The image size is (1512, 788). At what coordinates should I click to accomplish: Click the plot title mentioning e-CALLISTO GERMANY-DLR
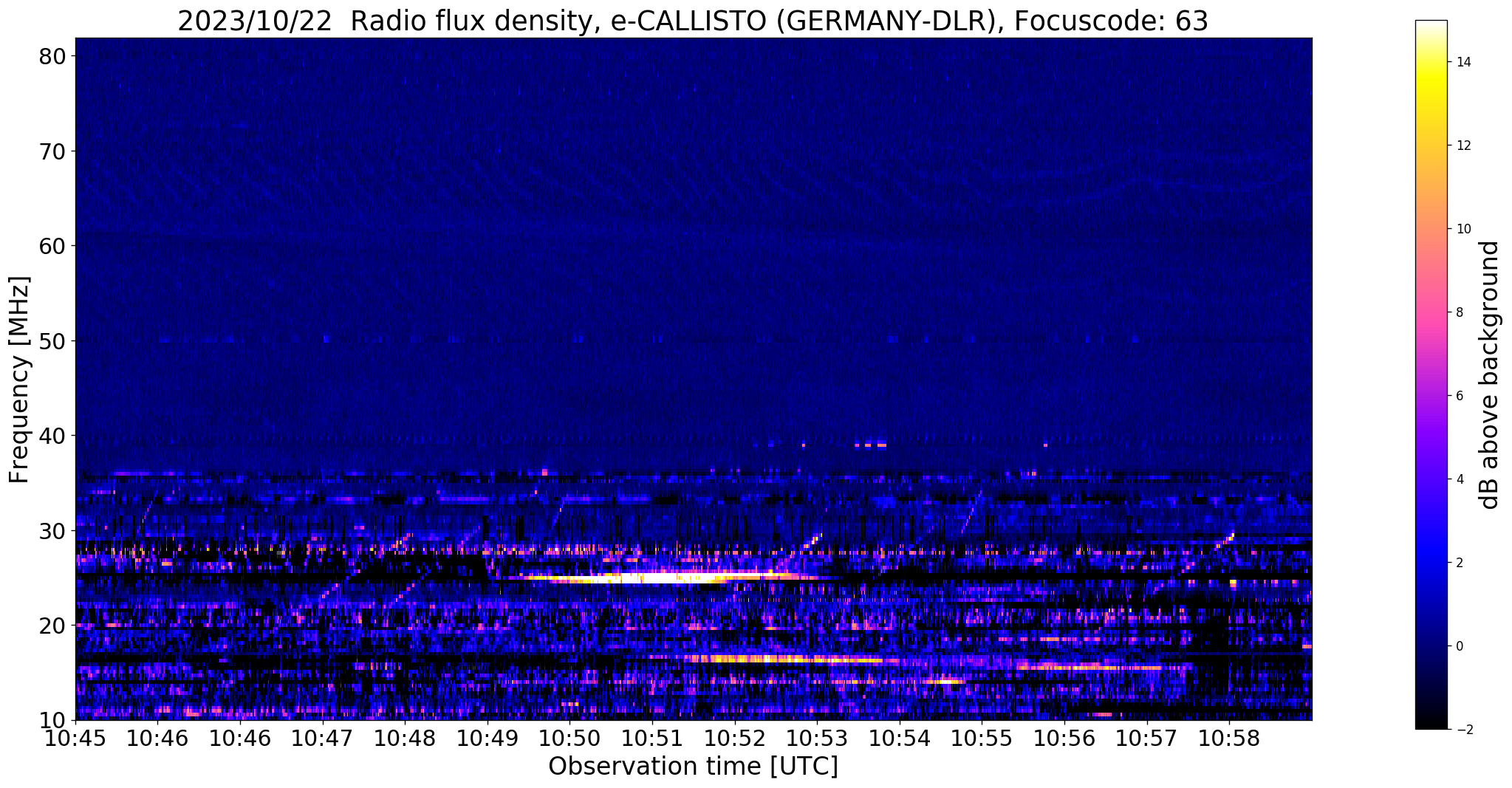point(693,21)
